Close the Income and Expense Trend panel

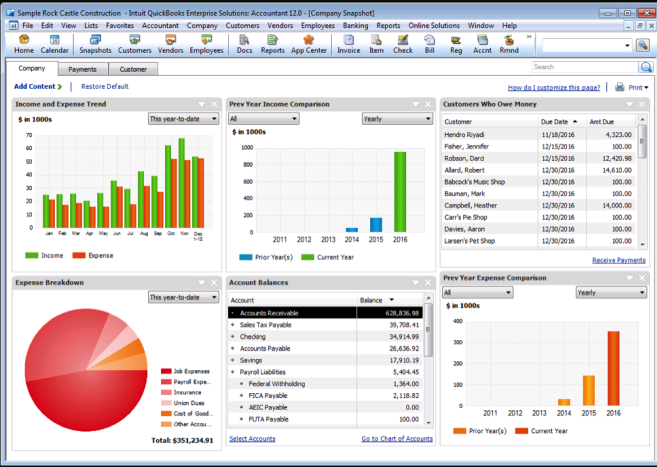click(214, 104)
